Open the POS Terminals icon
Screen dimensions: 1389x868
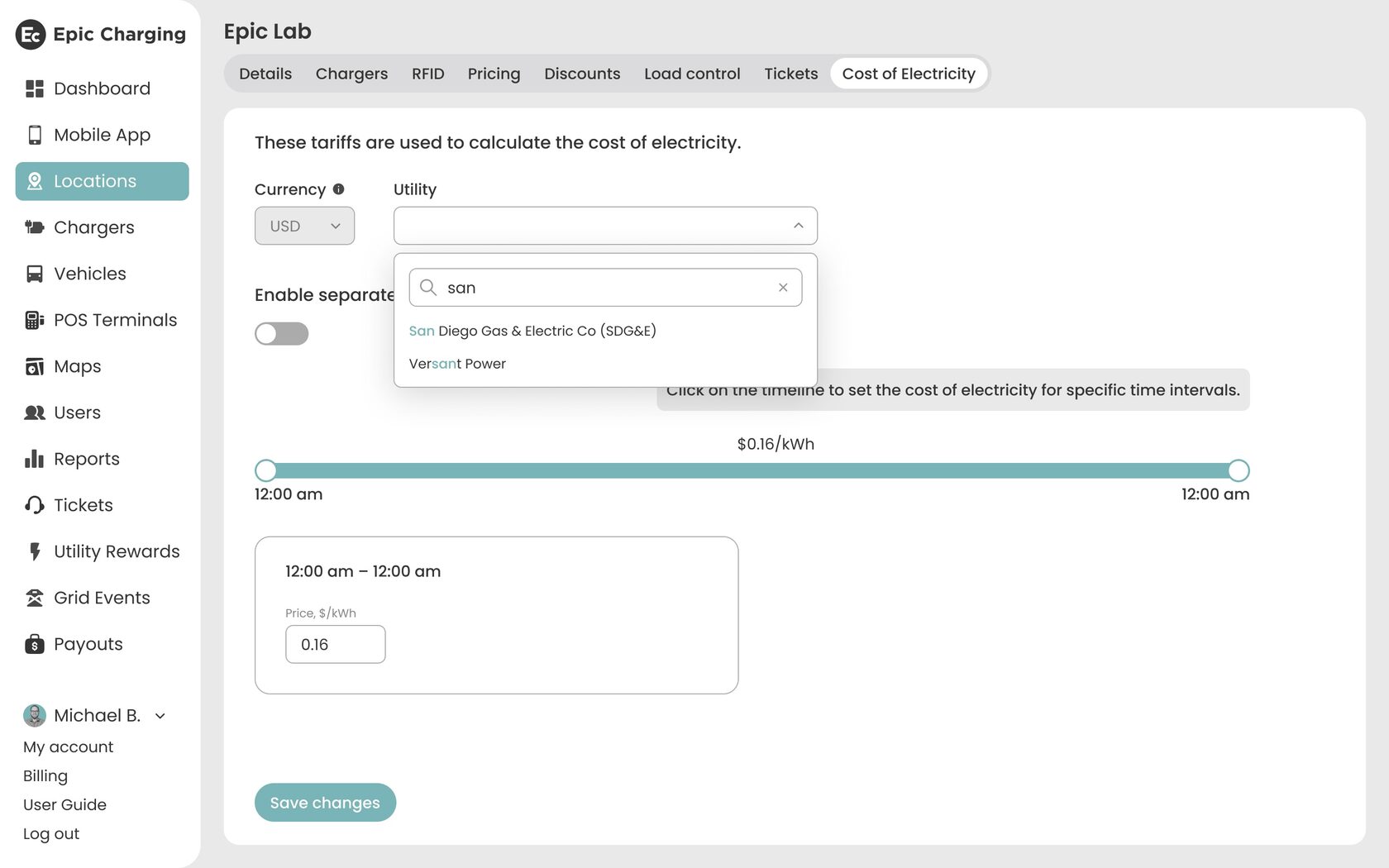tap(34, 320)
